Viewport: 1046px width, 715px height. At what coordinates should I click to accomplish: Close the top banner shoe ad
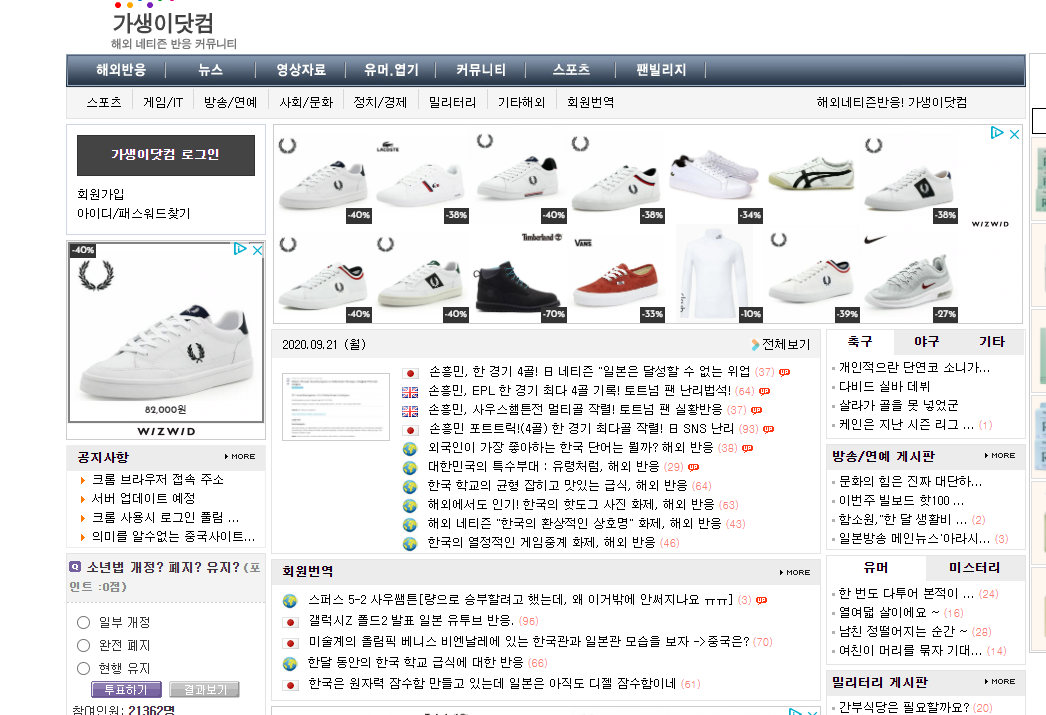(1014, 134)
